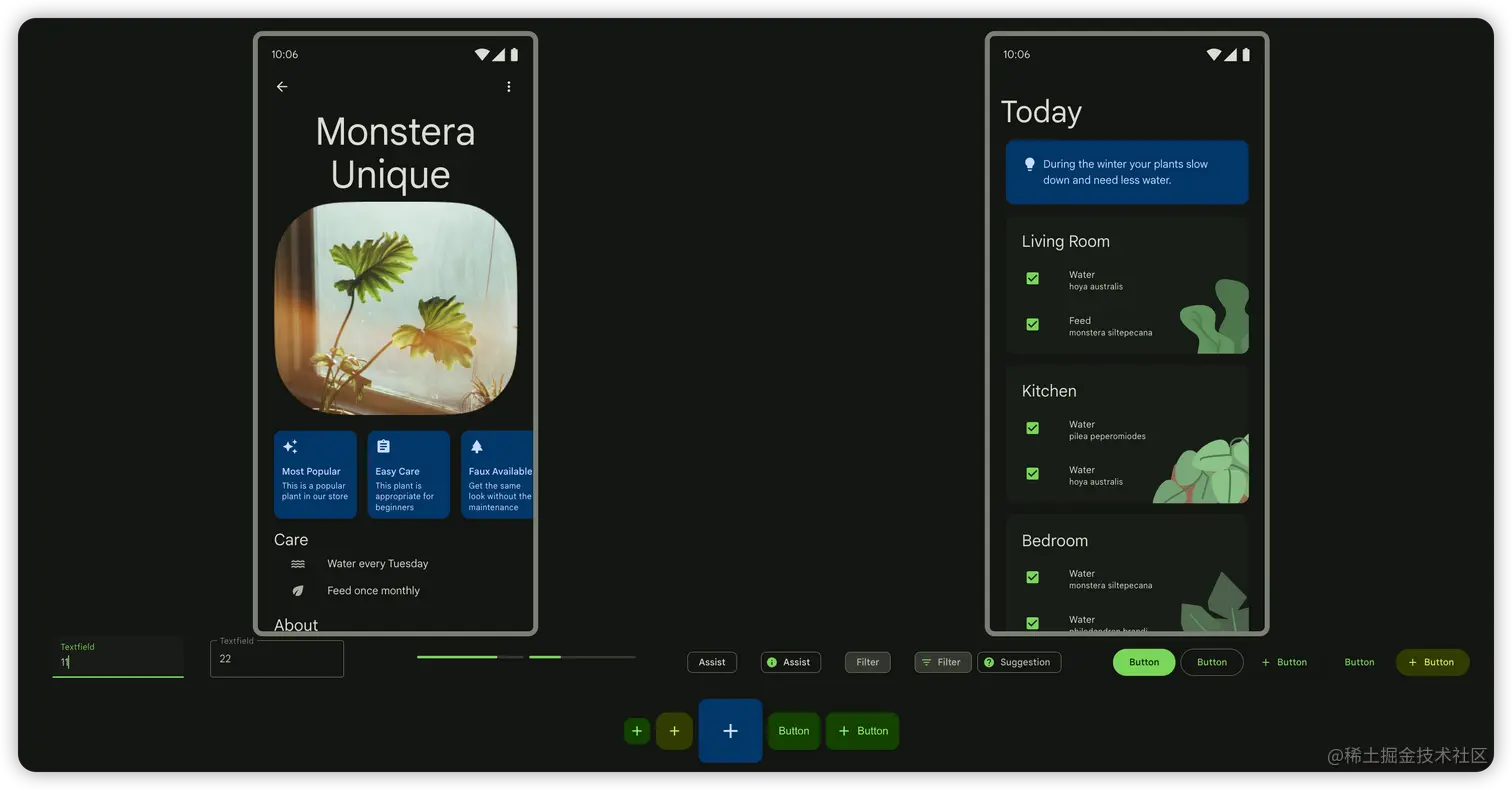Click the filter lines icon in the Filter chip
The height and width of the screenshot is (790, 1512).
pyautogui.click(x=927, y=662)
